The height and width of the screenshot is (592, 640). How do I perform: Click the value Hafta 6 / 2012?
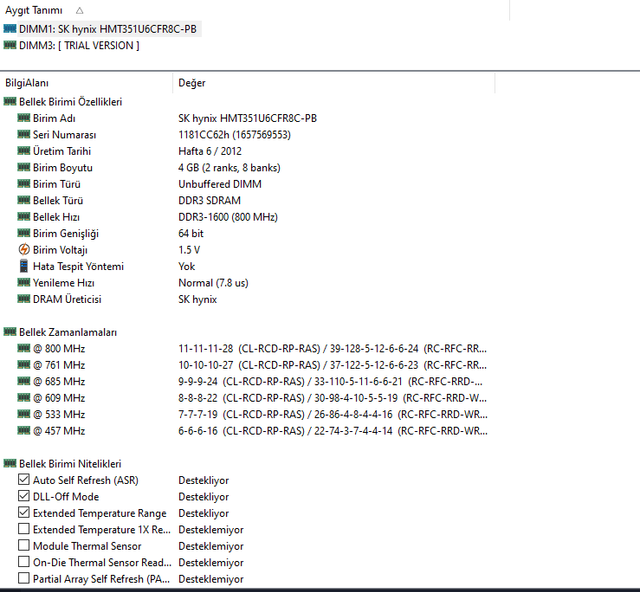click(x=210, y=151)
